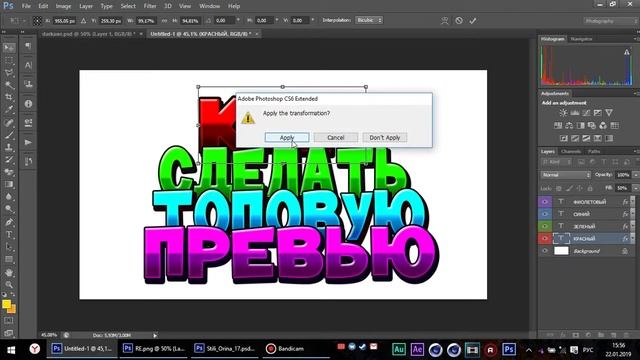Open the Filter menu

point(150,6)
